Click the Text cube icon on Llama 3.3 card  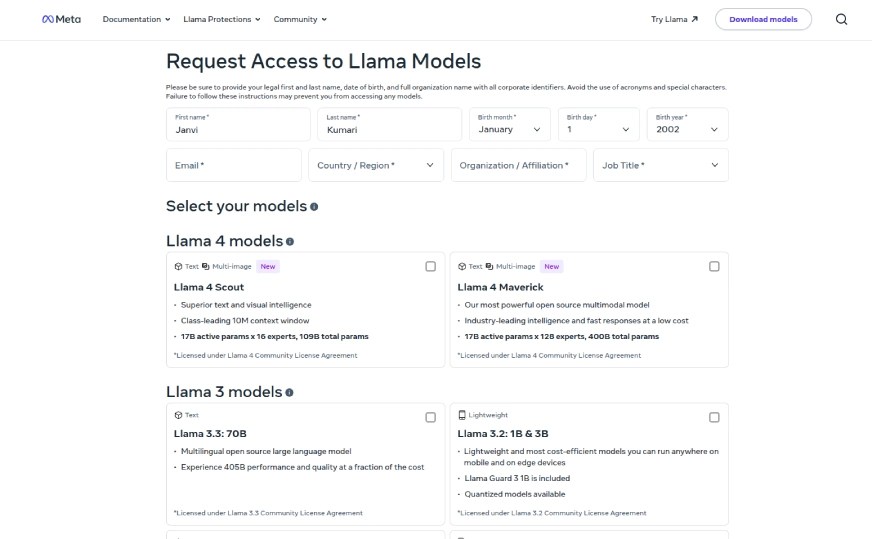coord(178,415)
